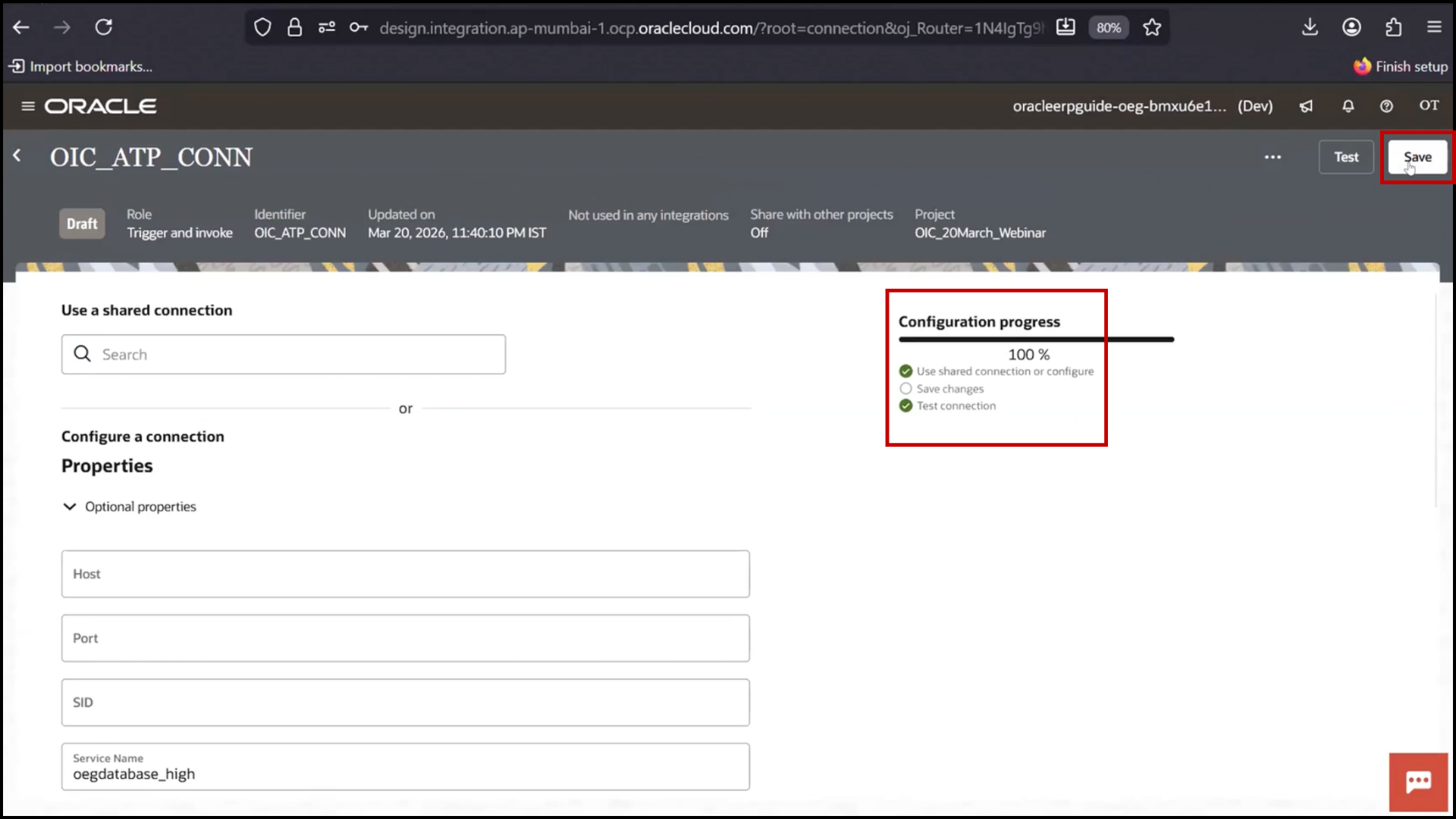Viewport: 1456px width, 819px height.
Task: Click the Save button
Action: pyautogui.click(x=1417, y=157)
